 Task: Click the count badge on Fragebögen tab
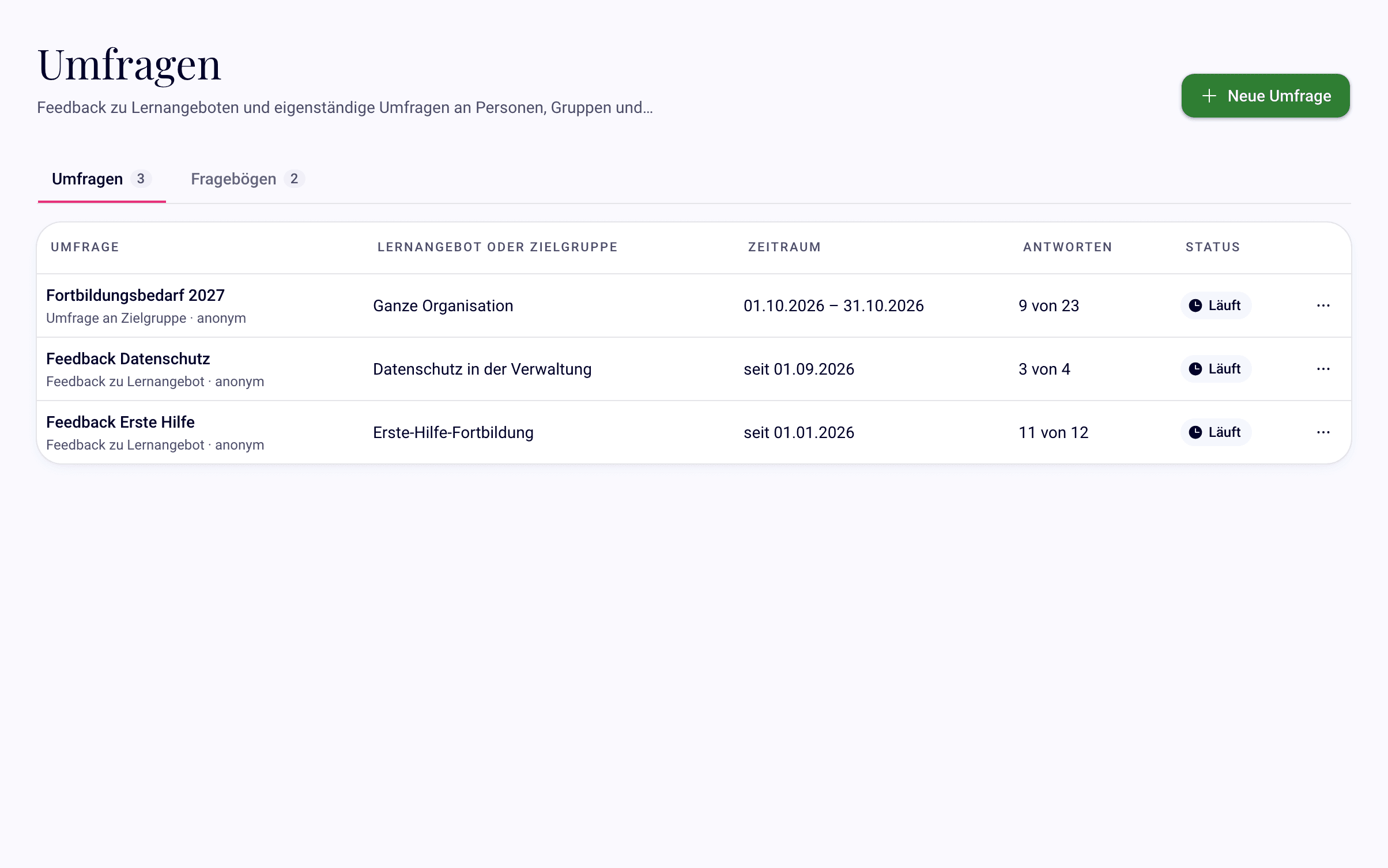pos(294,179)
